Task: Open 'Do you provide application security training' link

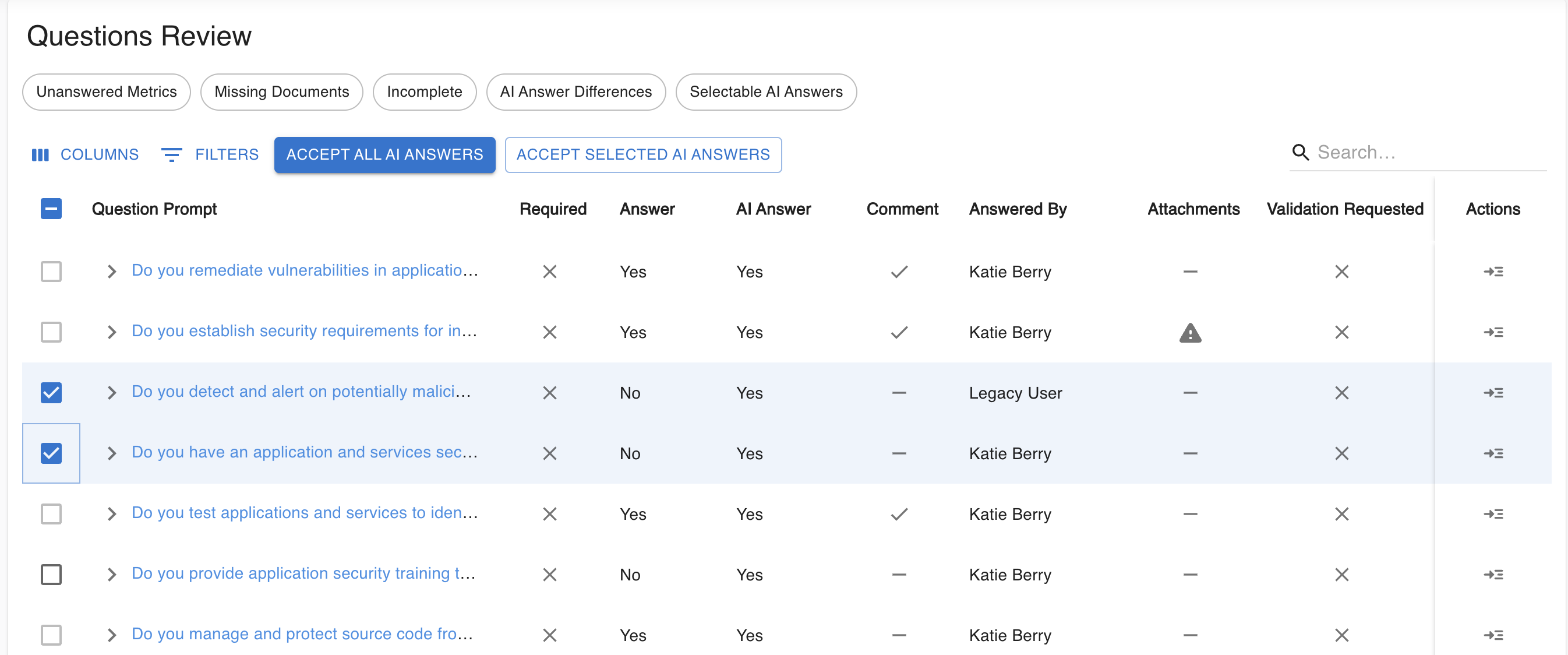Action: pyautogui.click(x=303, y=573)
